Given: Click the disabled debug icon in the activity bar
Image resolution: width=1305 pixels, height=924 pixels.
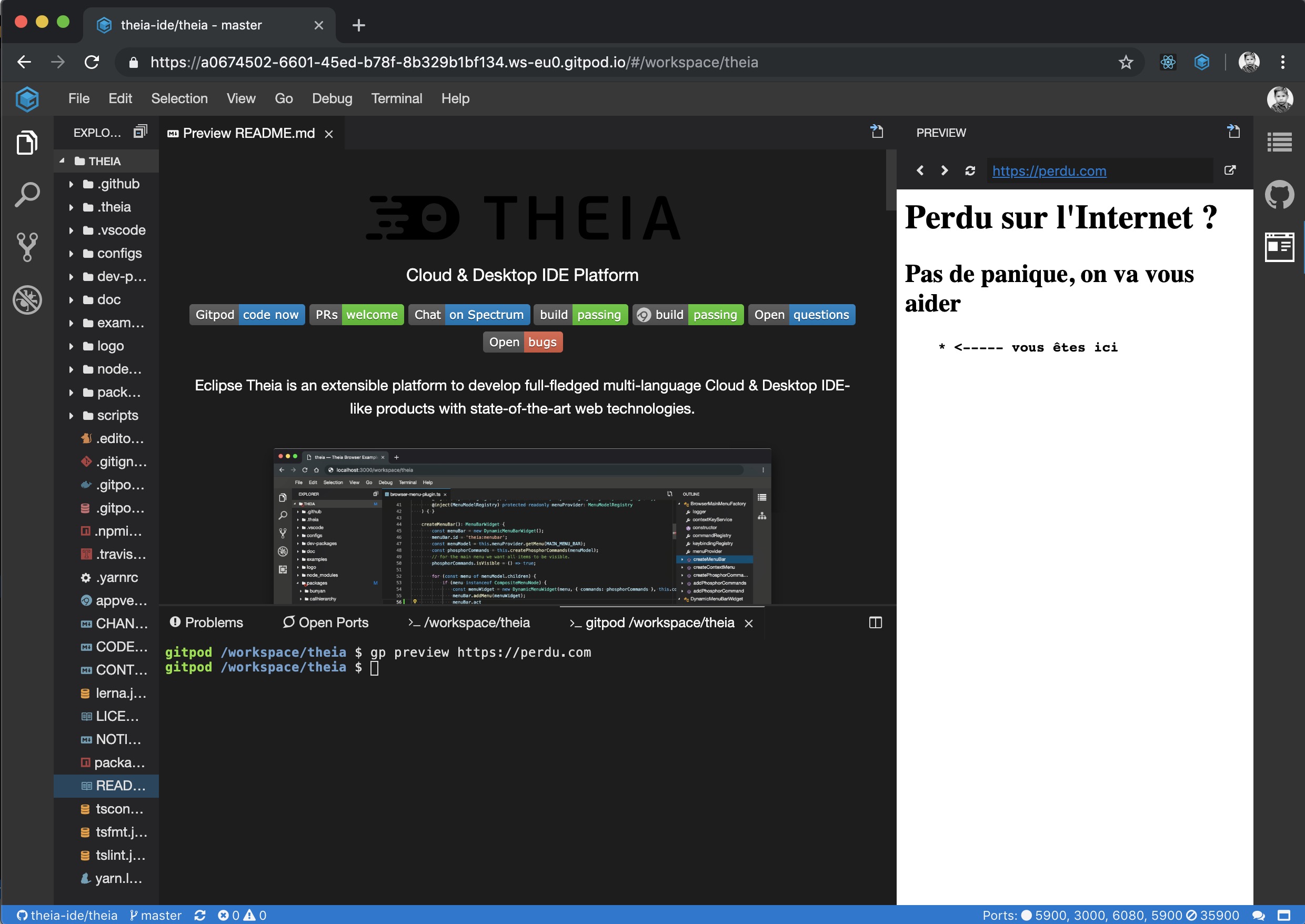Looking at the screenshot, I should coord(27,300).
